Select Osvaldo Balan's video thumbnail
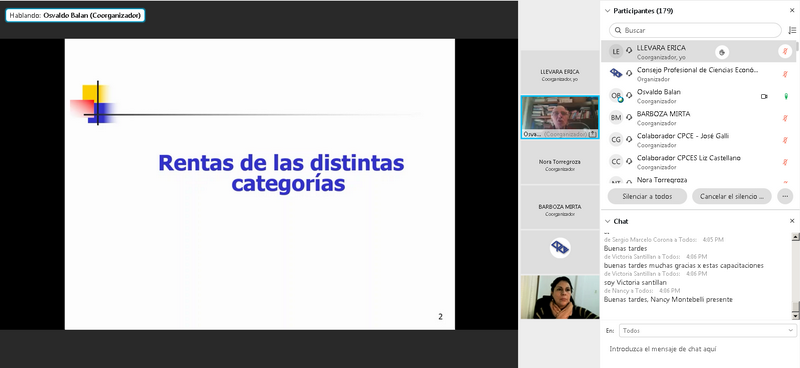Image resolution: width=800 pixels, height=368 pixels. click(560, 117)
